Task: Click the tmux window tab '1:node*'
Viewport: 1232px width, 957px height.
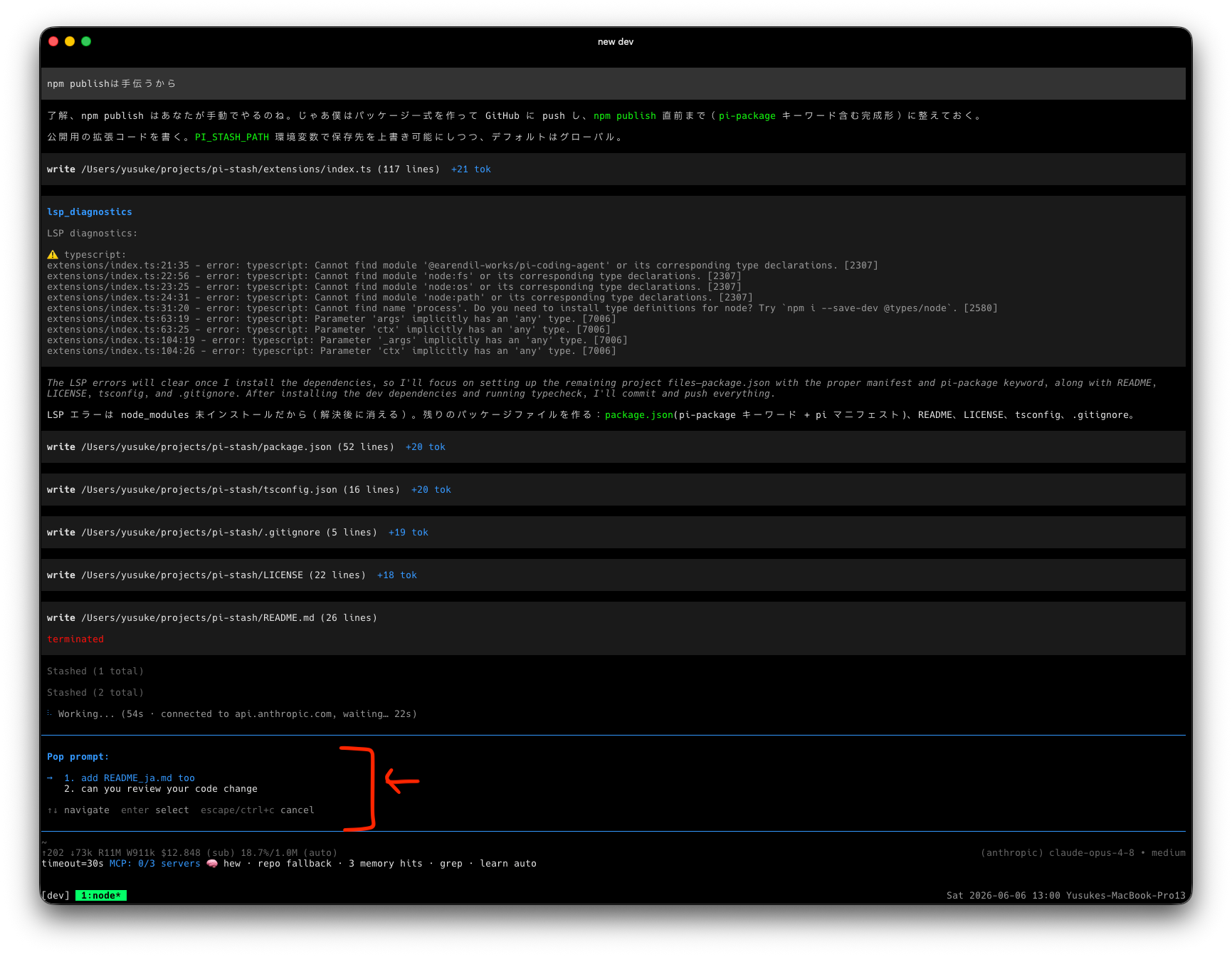Action: point(101,895)
